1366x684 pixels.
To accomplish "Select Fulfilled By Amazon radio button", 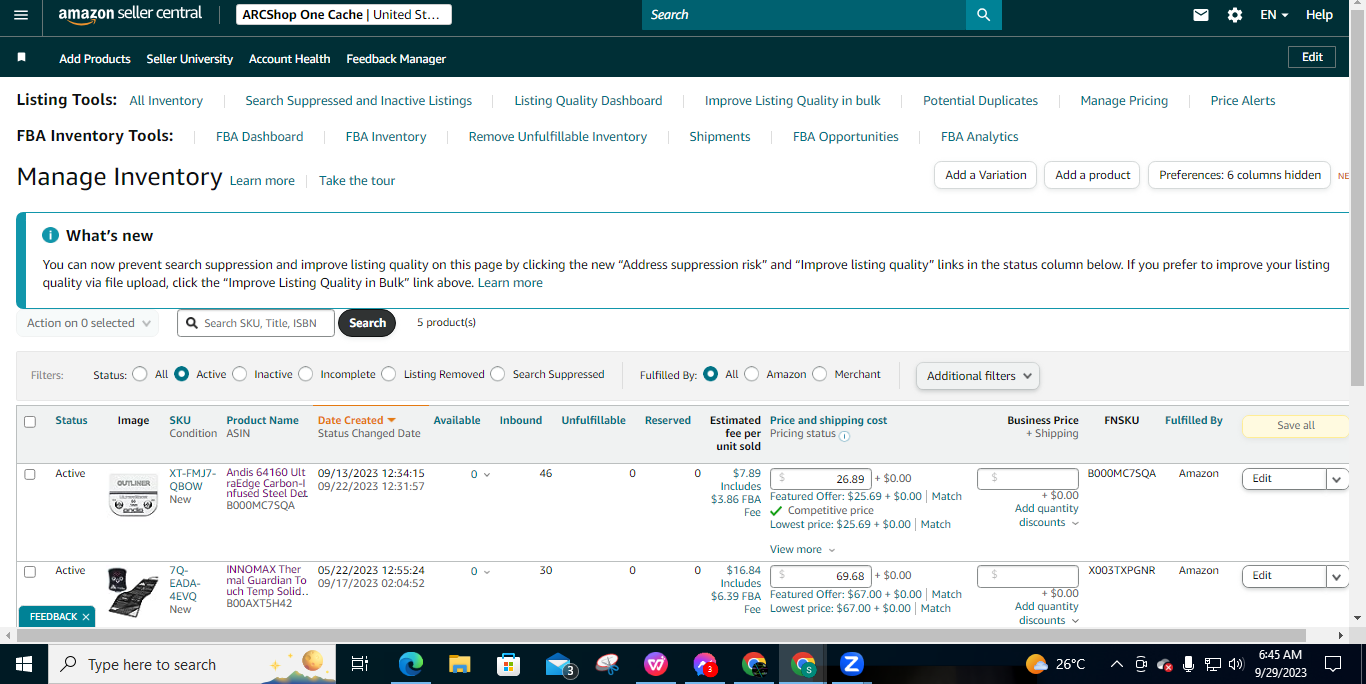I will [751, 374].
